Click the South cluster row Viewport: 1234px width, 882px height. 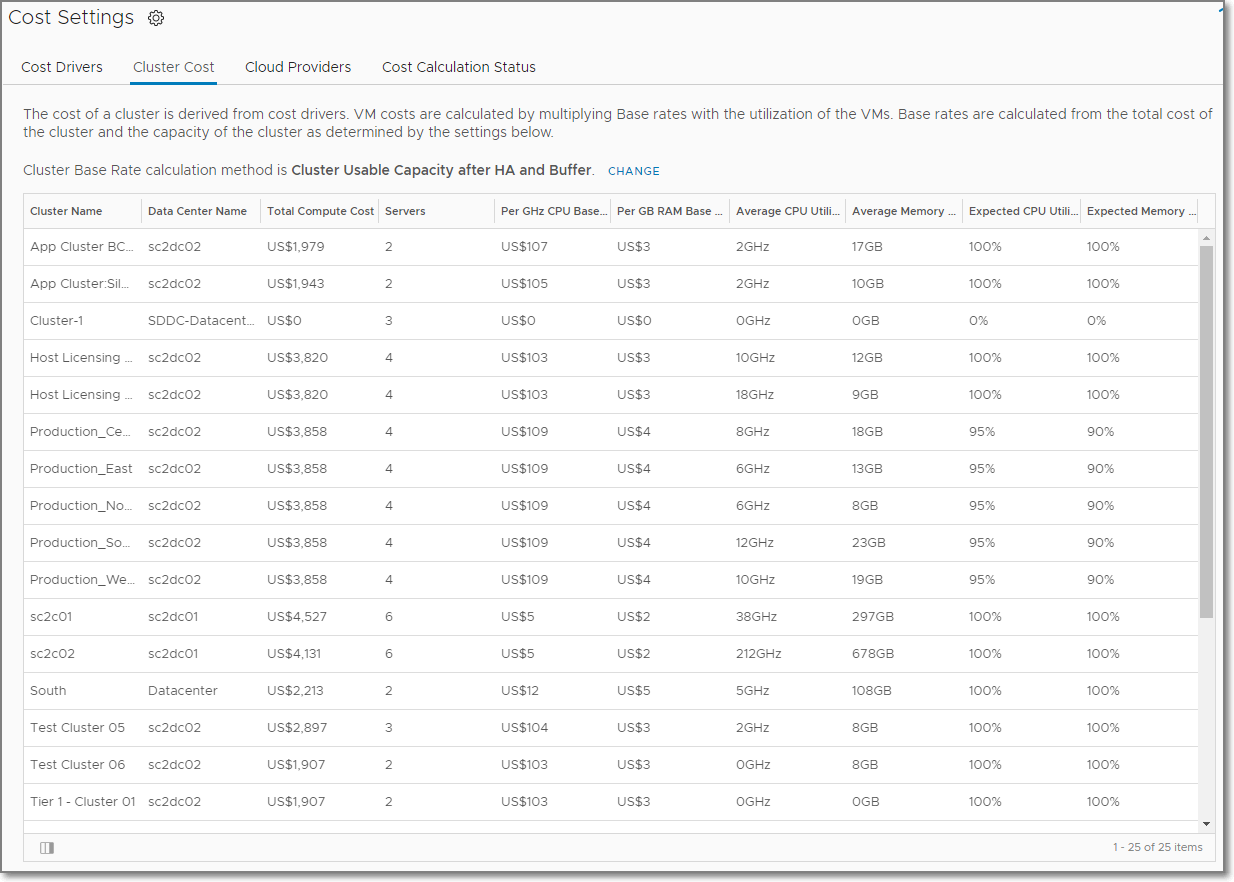coord(48,691)
